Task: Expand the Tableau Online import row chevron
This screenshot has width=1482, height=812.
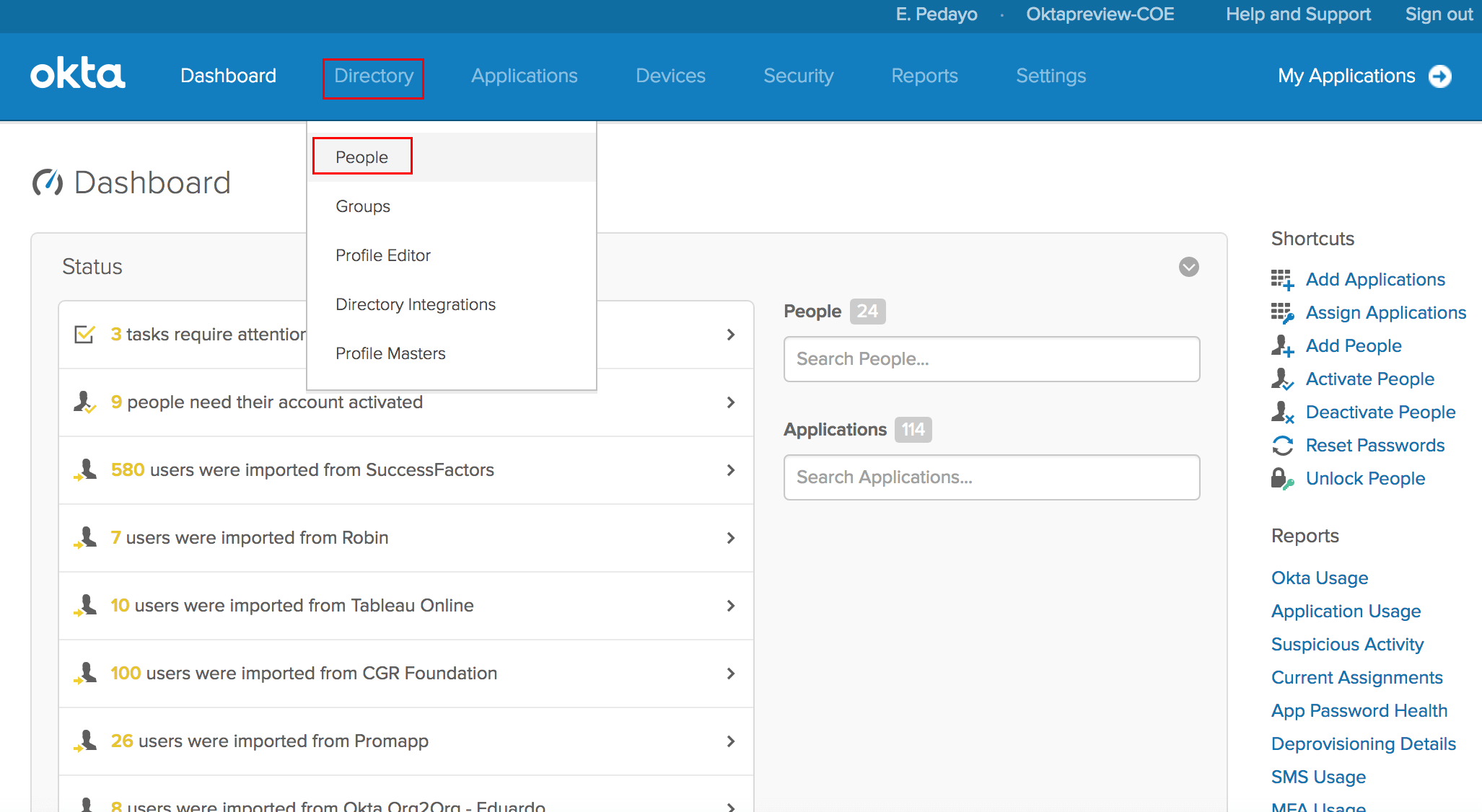Action: click(x=731, y=606)
